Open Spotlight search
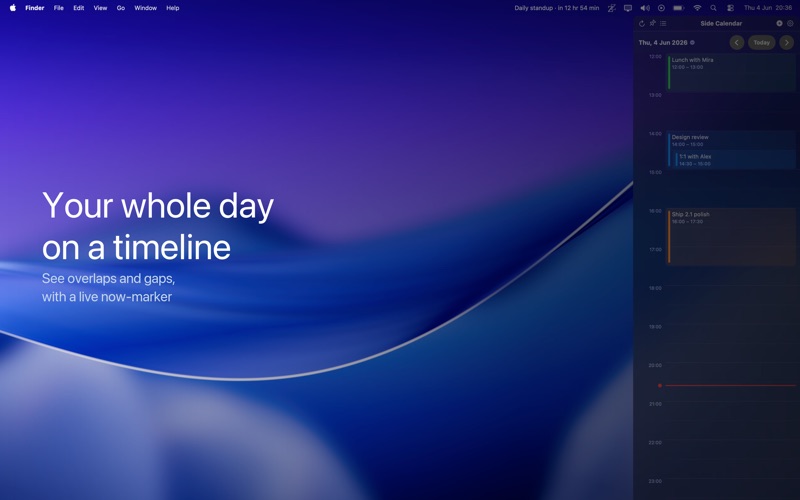 713,8
